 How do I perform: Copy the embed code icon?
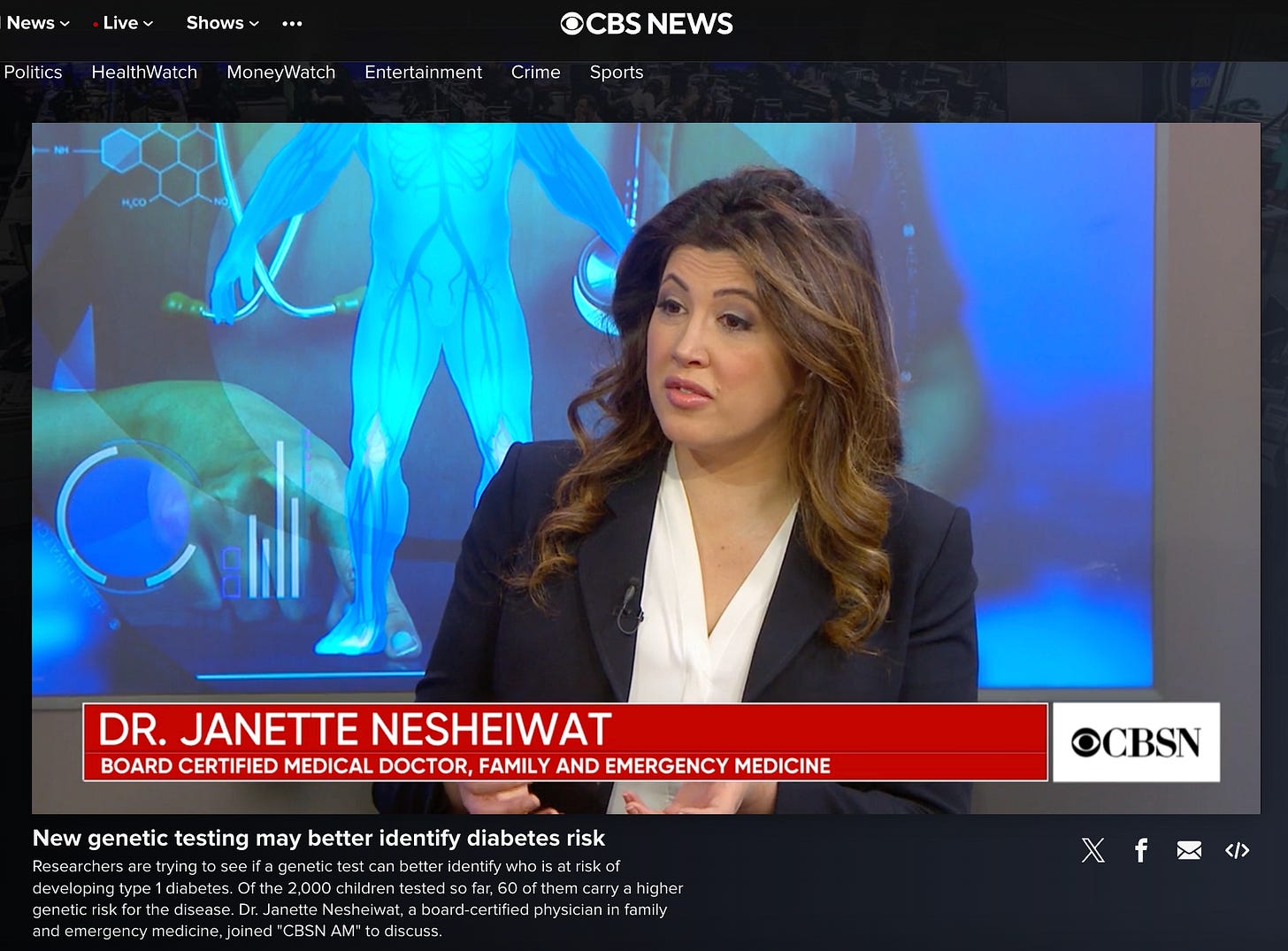pos(1237,850)
